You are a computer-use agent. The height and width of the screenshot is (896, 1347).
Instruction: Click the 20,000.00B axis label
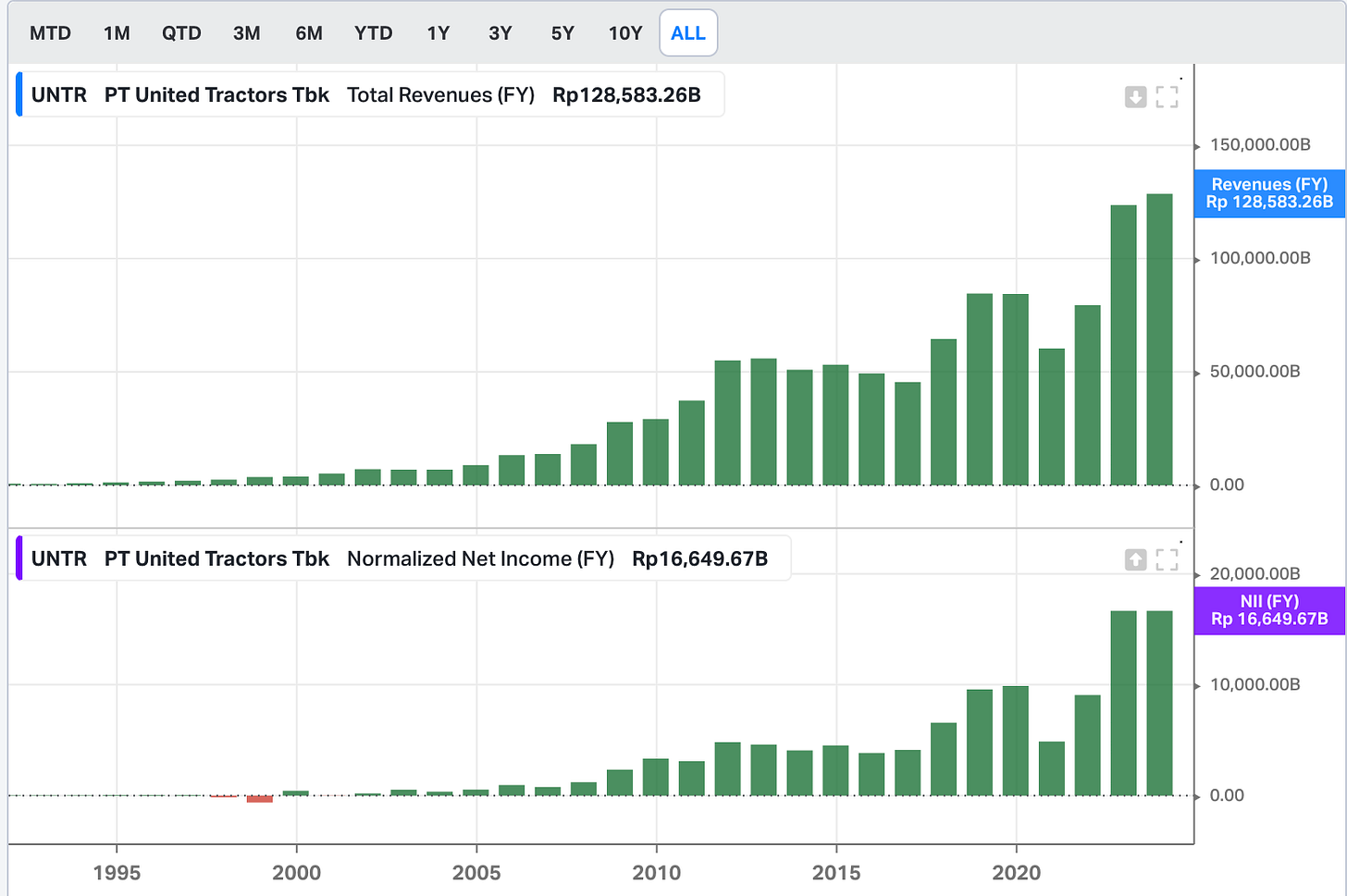1254,573
